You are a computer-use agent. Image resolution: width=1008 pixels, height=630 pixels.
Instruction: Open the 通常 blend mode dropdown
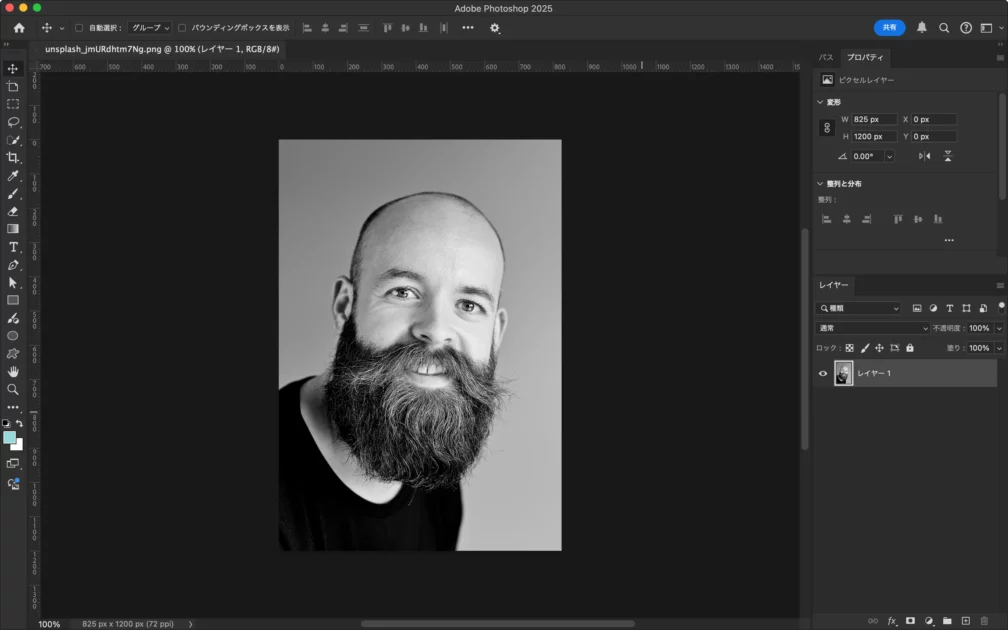click(873, 328)
